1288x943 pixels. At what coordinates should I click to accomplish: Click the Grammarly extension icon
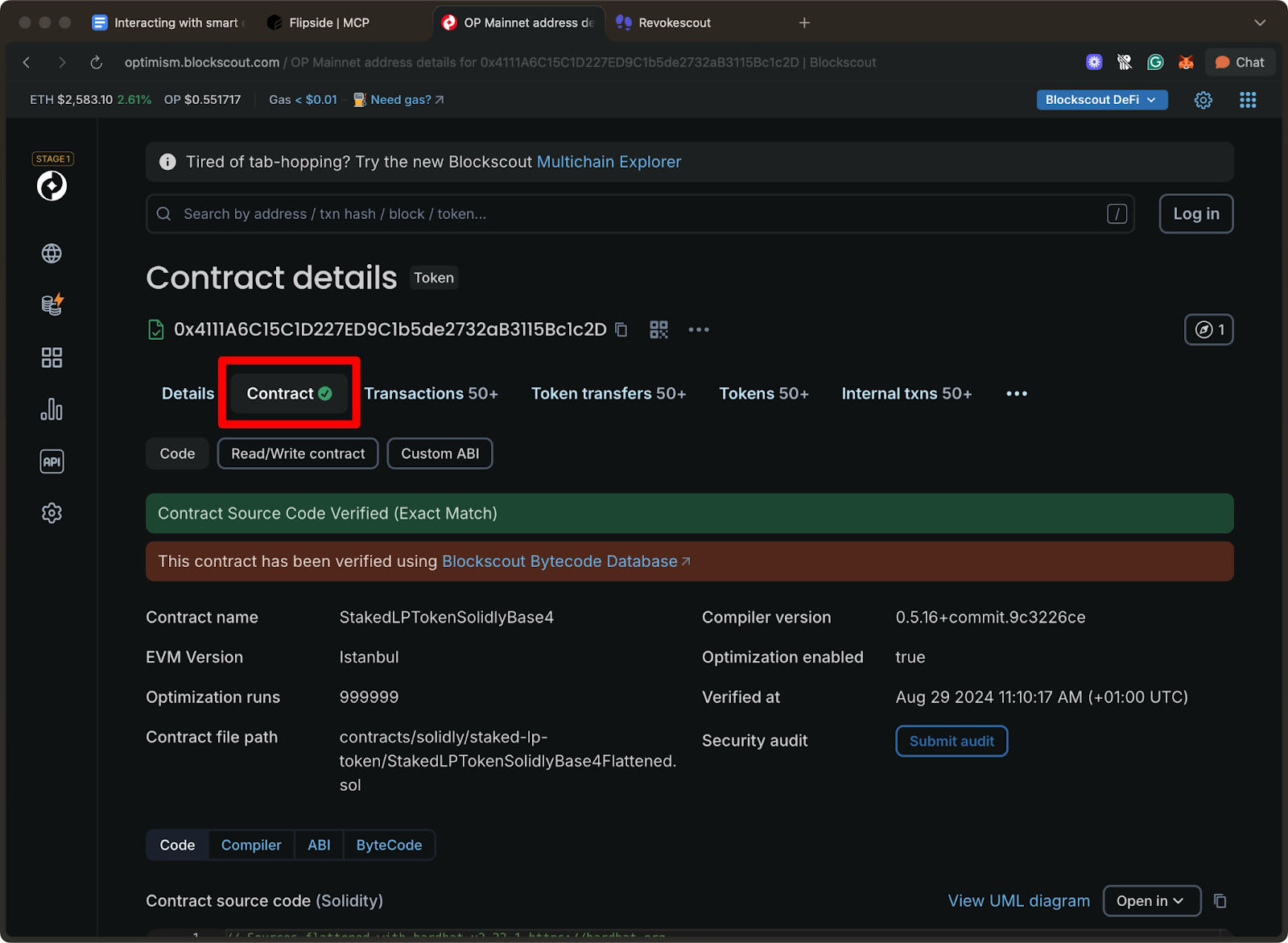[1155, 62]
